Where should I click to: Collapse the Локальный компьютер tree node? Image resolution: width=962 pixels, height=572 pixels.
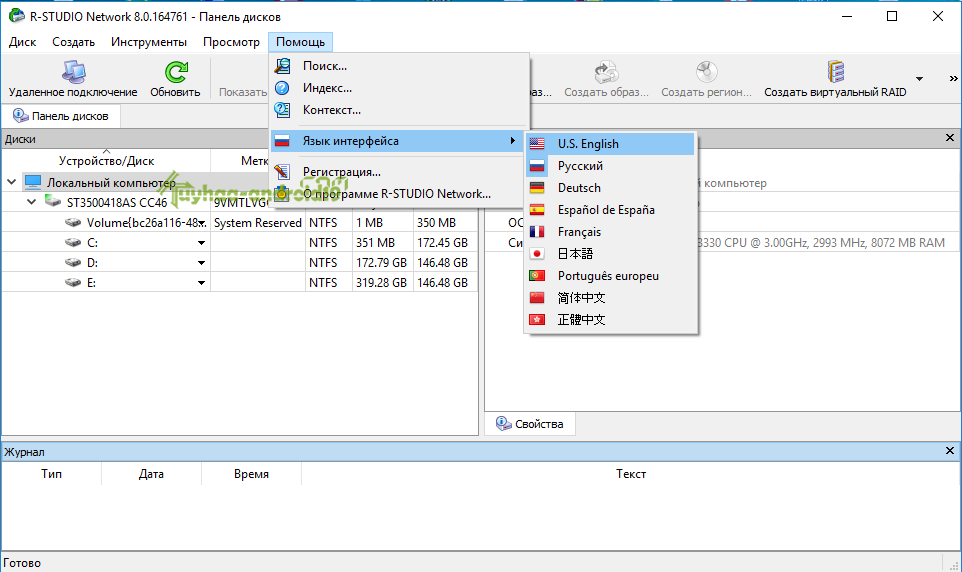pos(12,182)
